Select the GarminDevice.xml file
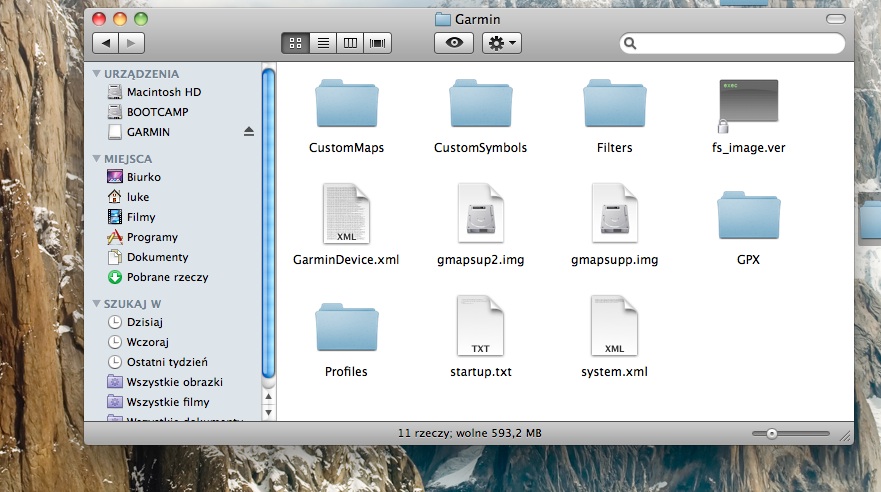This screenshot has height=492, width=881. (346, 213)
